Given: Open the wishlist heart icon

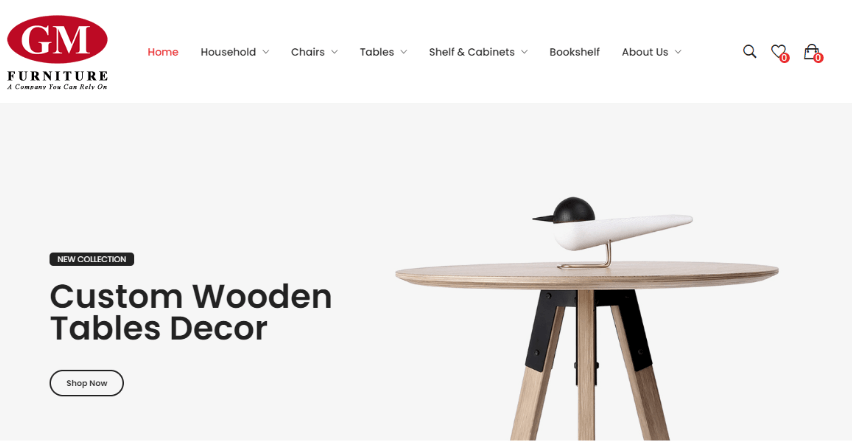Looking at the screenshot, I should pyautogui.click(x=778, y=51).
